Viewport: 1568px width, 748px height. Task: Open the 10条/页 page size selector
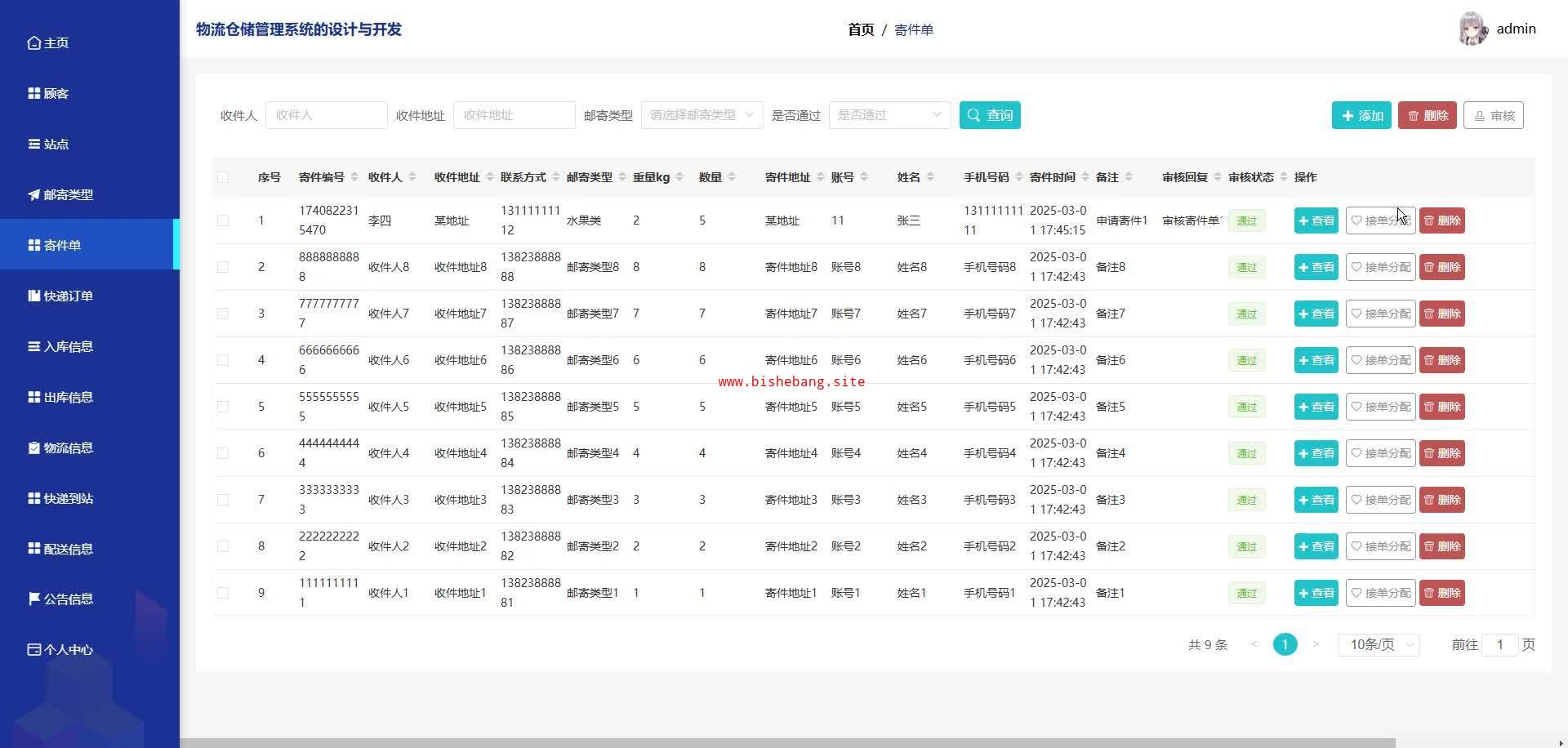[x=1379, y=645]
